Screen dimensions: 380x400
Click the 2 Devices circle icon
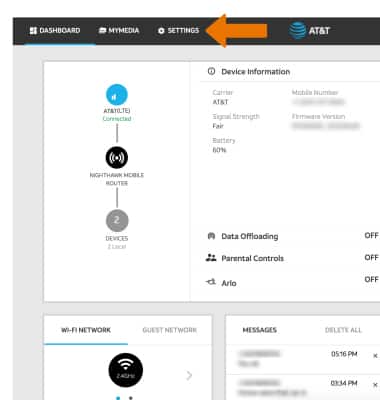pyautogui.click(x=117, y=220)
